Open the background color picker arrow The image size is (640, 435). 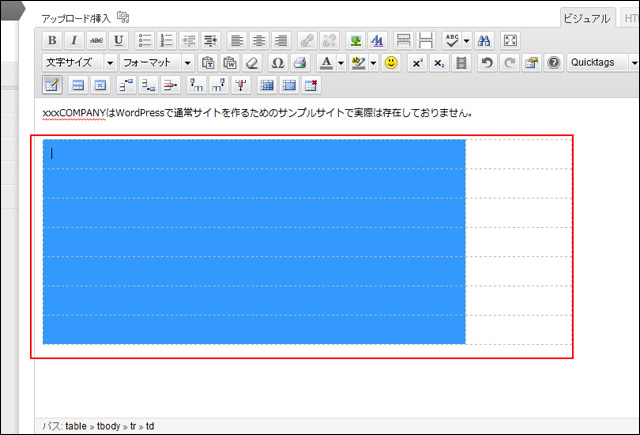(x=373, y=63)
